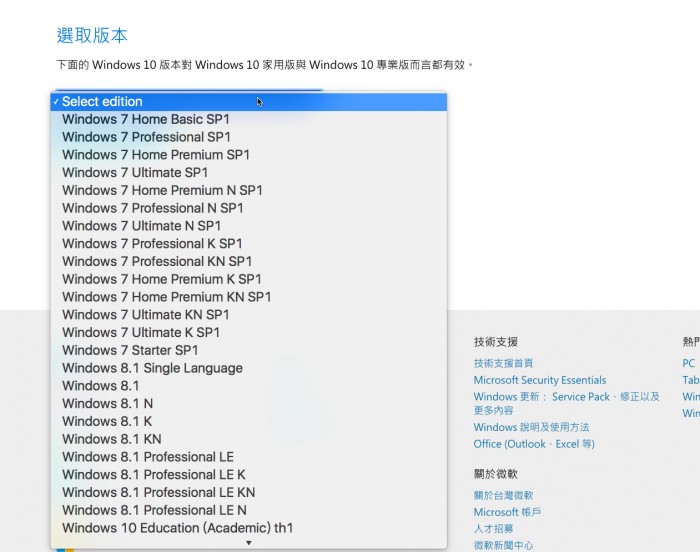Open 微軟新聞中心 link
Image resolution: width=700 pixels, height=552 pixels.
point(503,545)
